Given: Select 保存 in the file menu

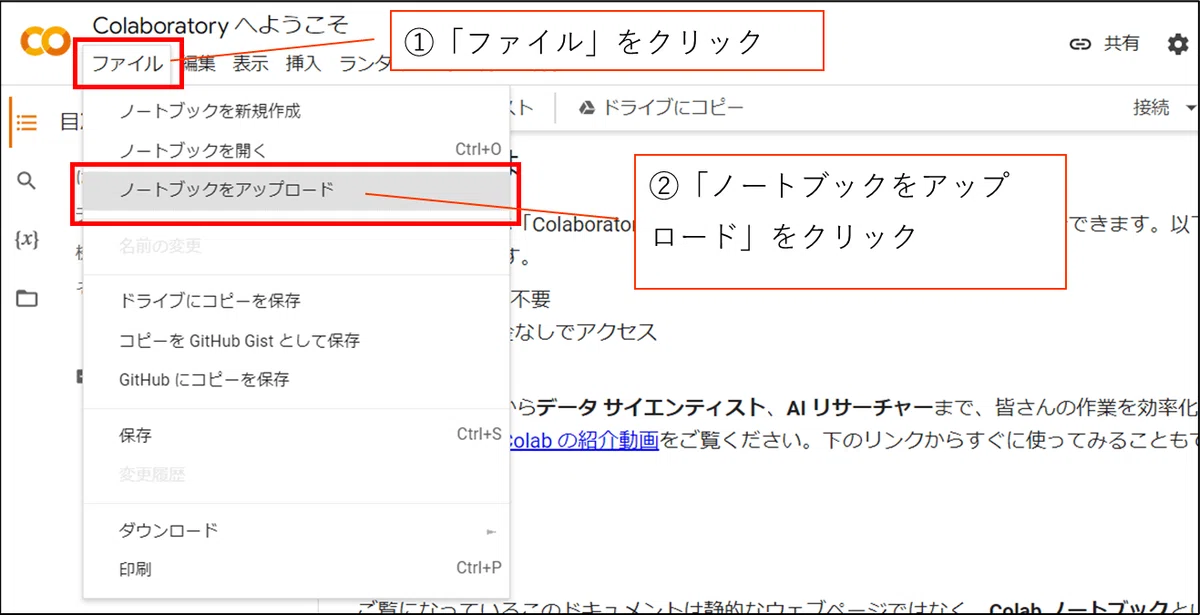Looking at the screenshot, I should pos(297,435).
